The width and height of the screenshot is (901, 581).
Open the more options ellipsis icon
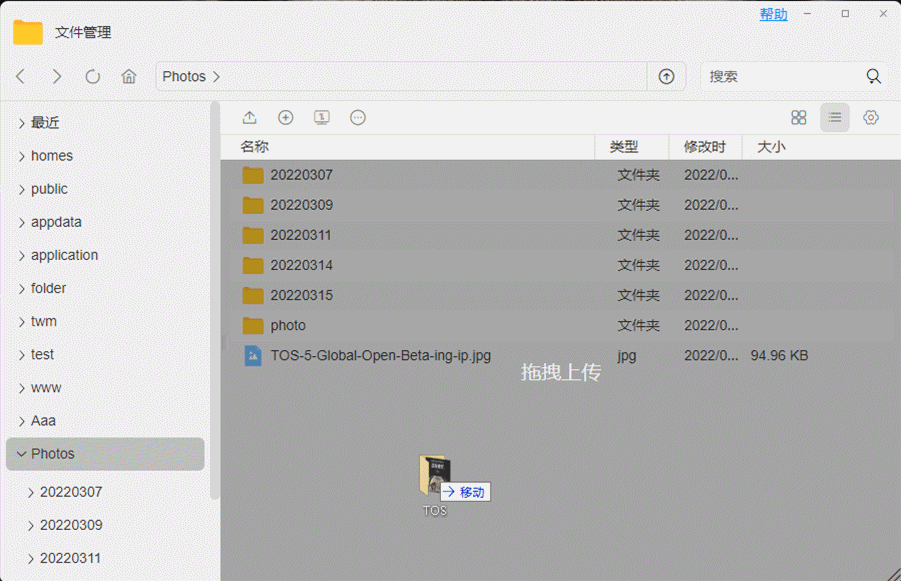point(357,118)
